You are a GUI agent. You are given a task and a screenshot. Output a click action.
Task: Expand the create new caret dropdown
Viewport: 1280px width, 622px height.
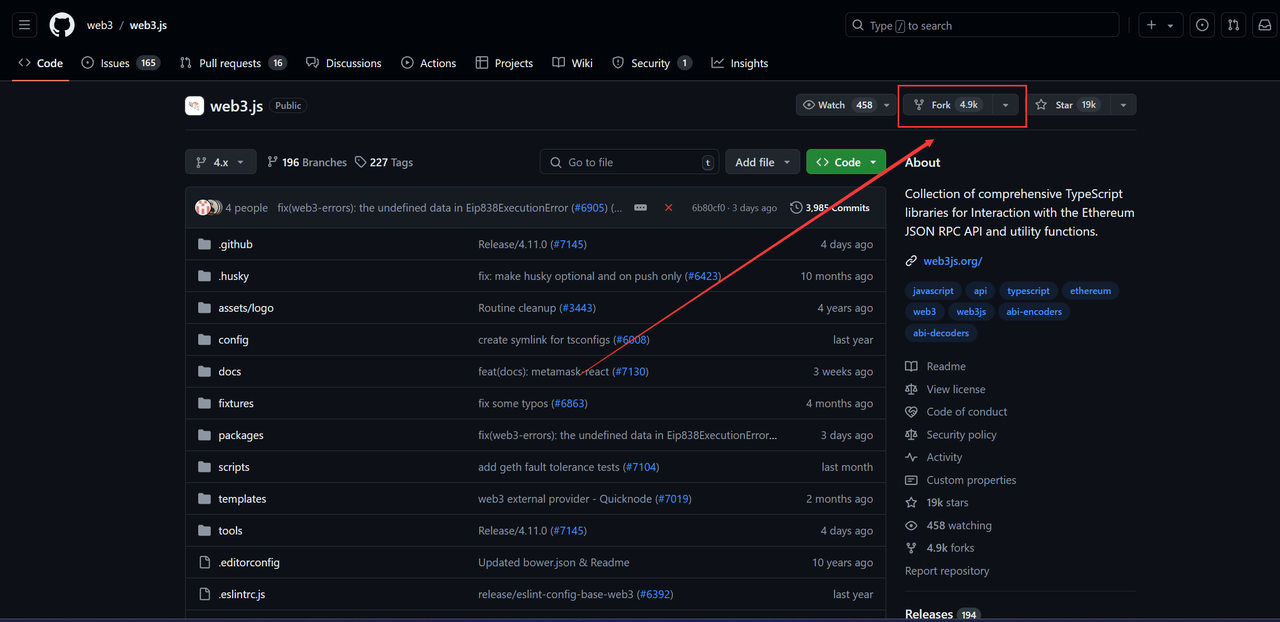click(x=1171, y=25)
